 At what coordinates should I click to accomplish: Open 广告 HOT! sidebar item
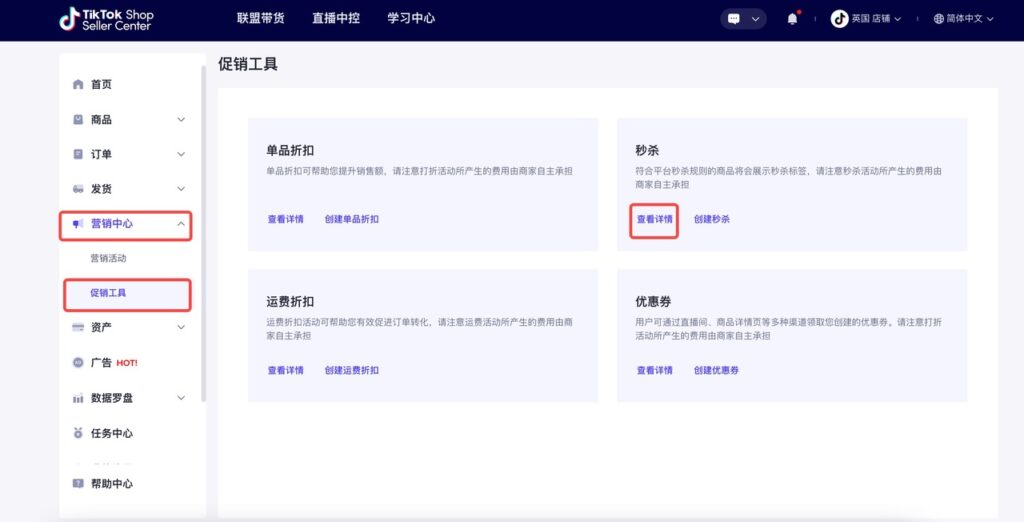coord(114,363)
